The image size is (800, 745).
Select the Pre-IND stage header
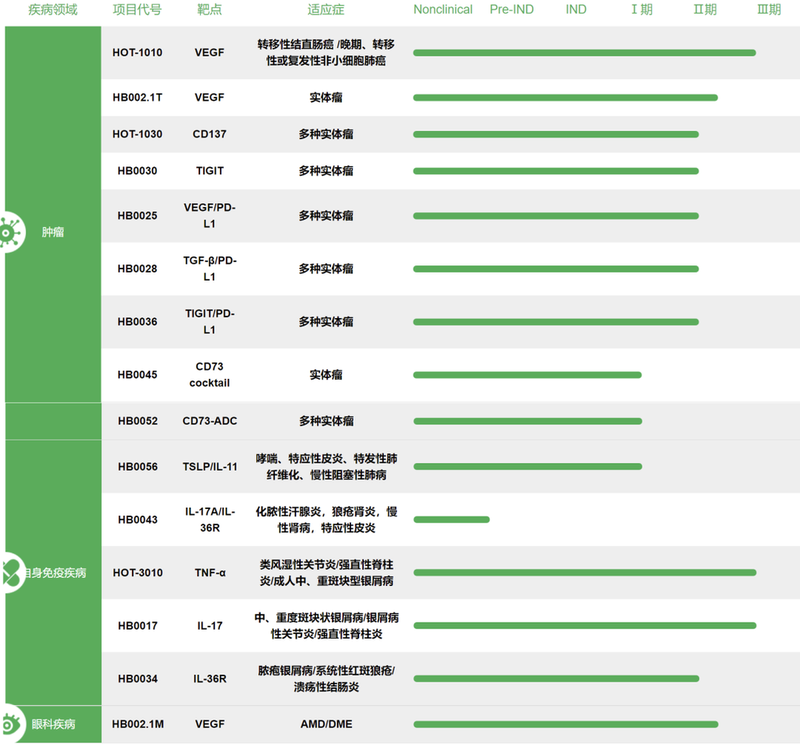pyautogui.click(x=511, y=10)
